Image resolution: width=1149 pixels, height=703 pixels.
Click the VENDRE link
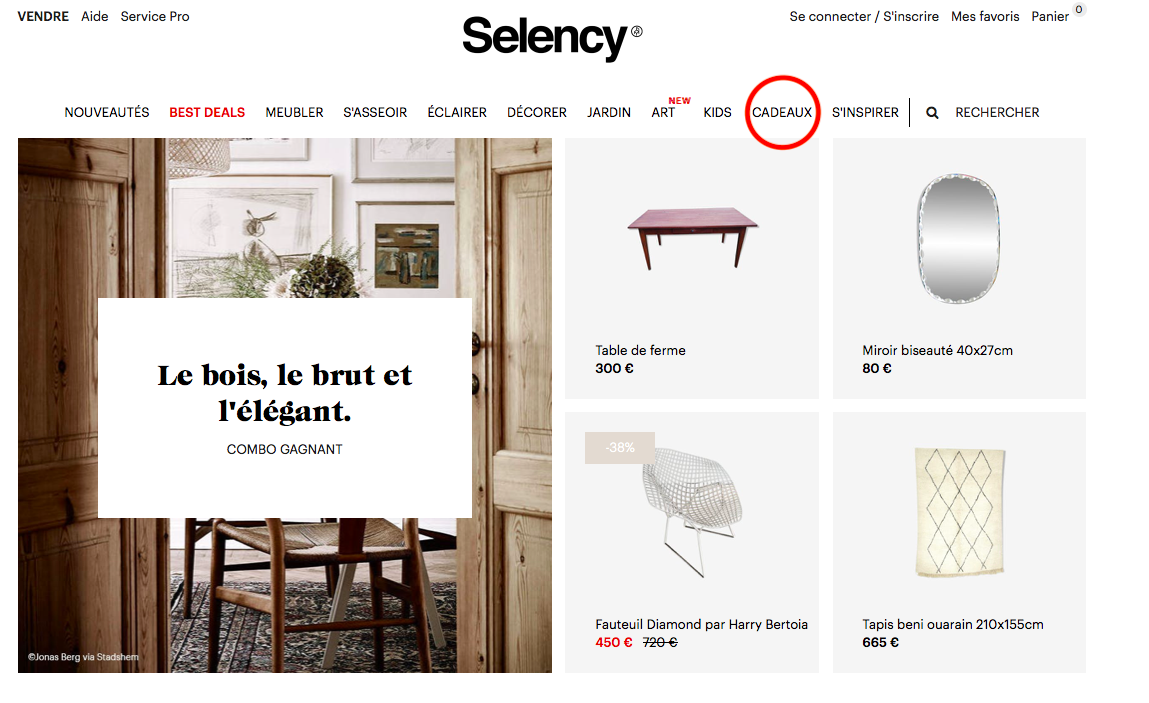point(43,16)
